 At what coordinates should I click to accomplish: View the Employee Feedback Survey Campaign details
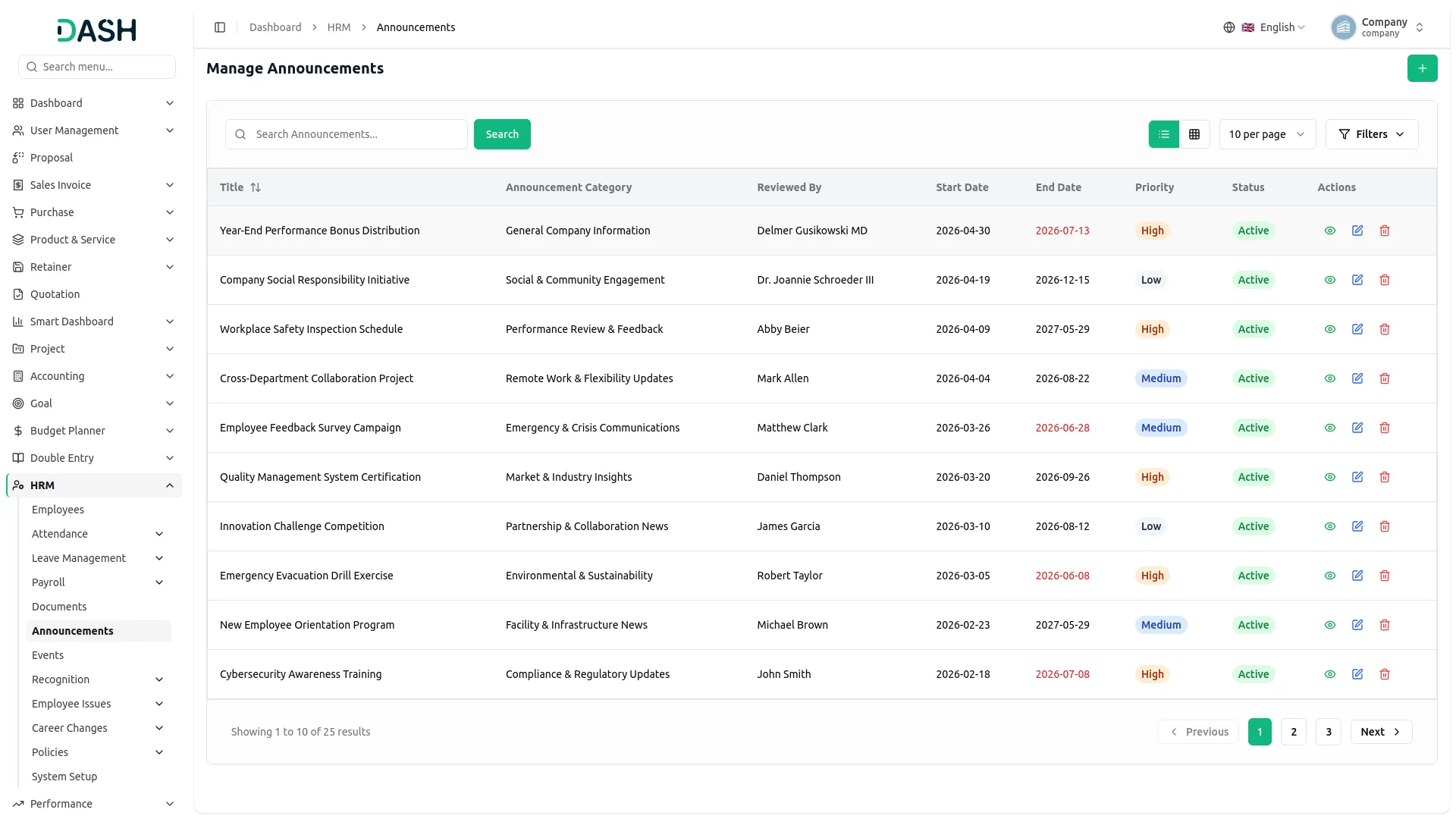1330,428
